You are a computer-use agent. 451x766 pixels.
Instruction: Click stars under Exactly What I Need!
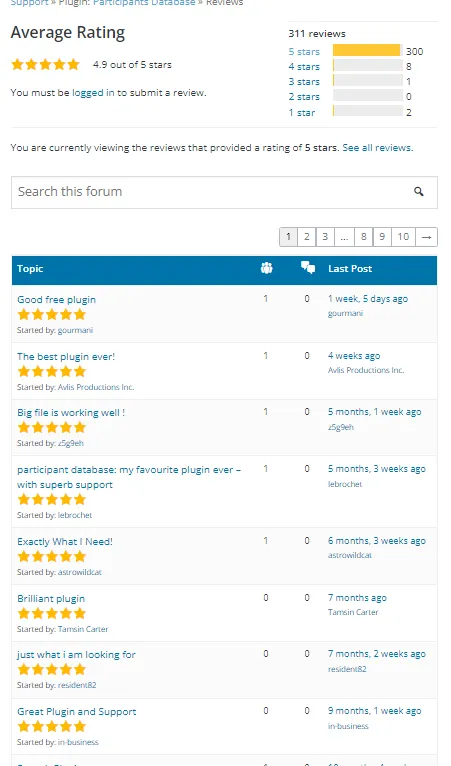point(52,556)
